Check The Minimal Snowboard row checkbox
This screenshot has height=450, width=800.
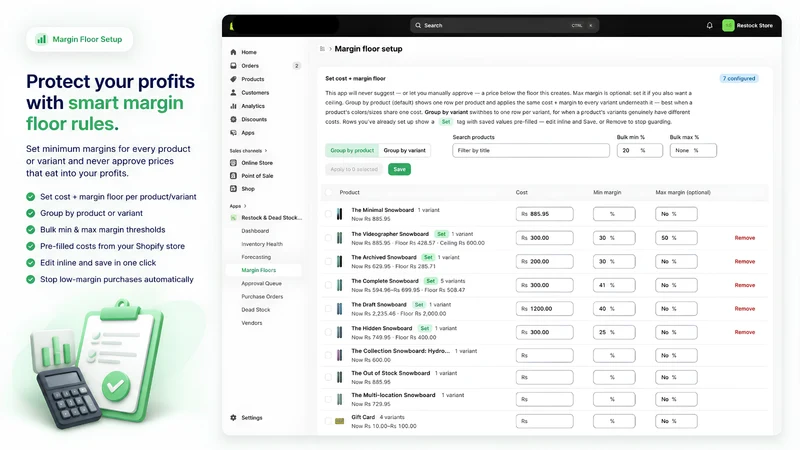[x=329, y=214]
